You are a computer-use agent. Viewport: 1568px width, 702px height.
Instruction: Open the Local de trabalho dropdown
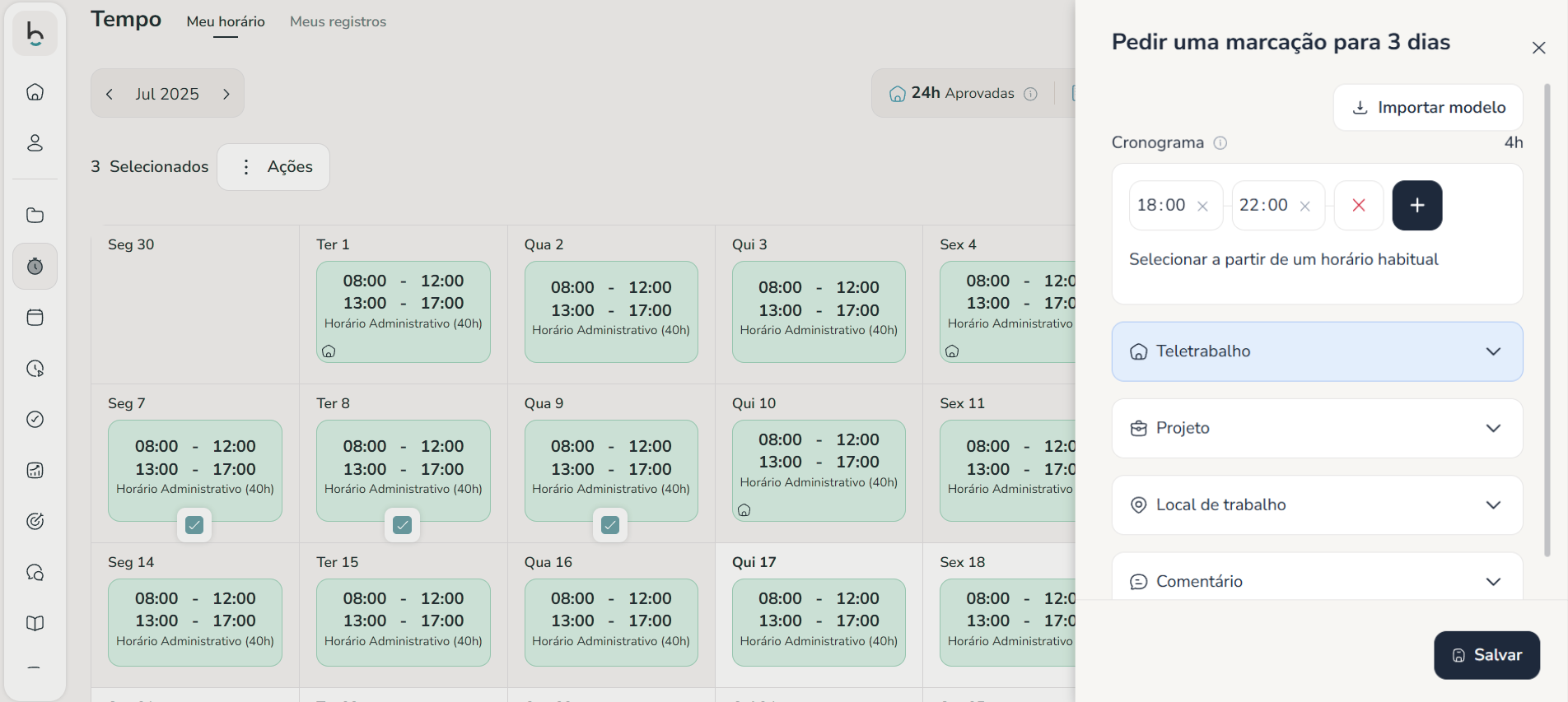tap(1316, 505)
